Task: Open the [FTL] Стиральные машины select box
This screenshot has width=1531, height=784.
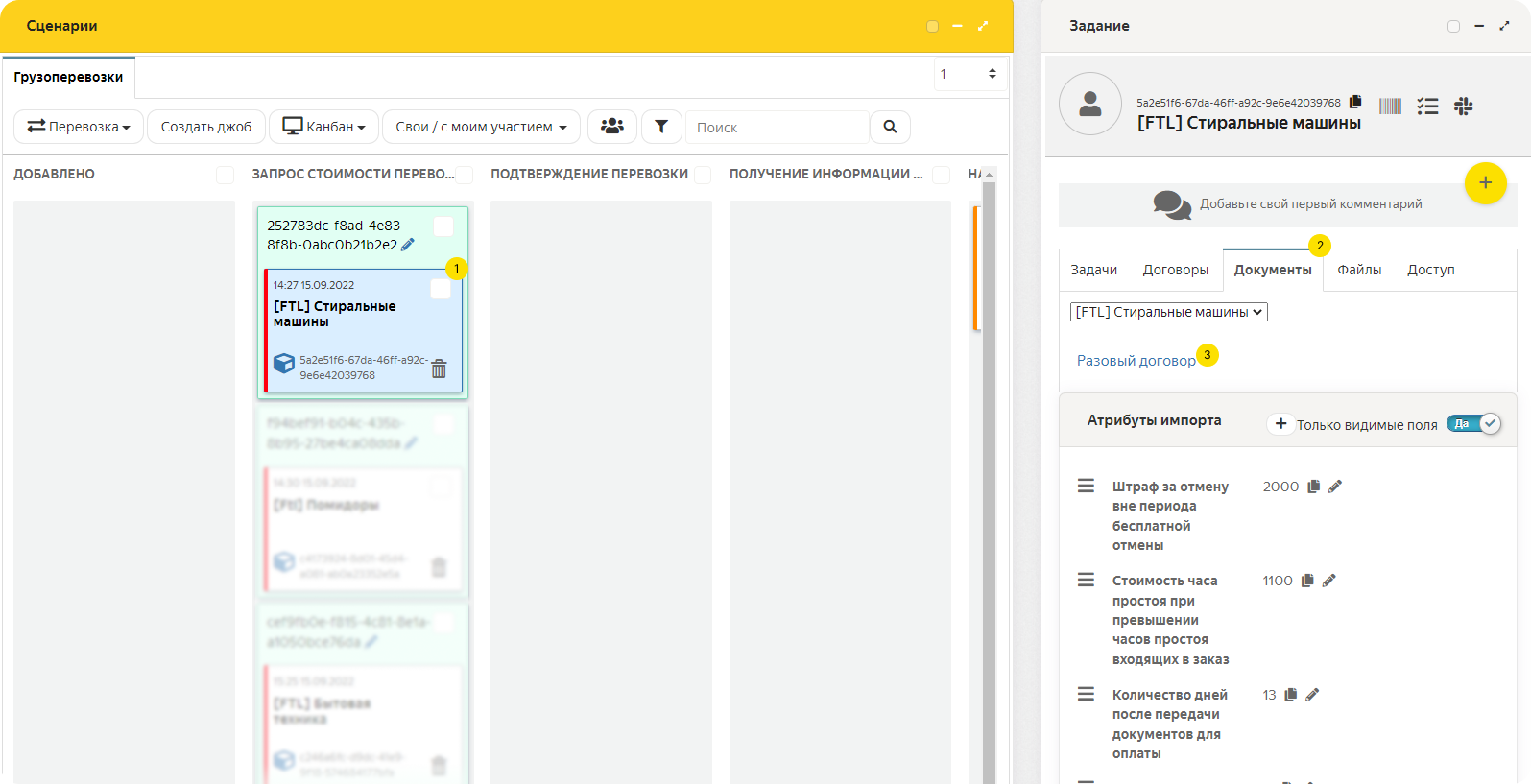Action: pyautogui.click(x=1168, y=312)
